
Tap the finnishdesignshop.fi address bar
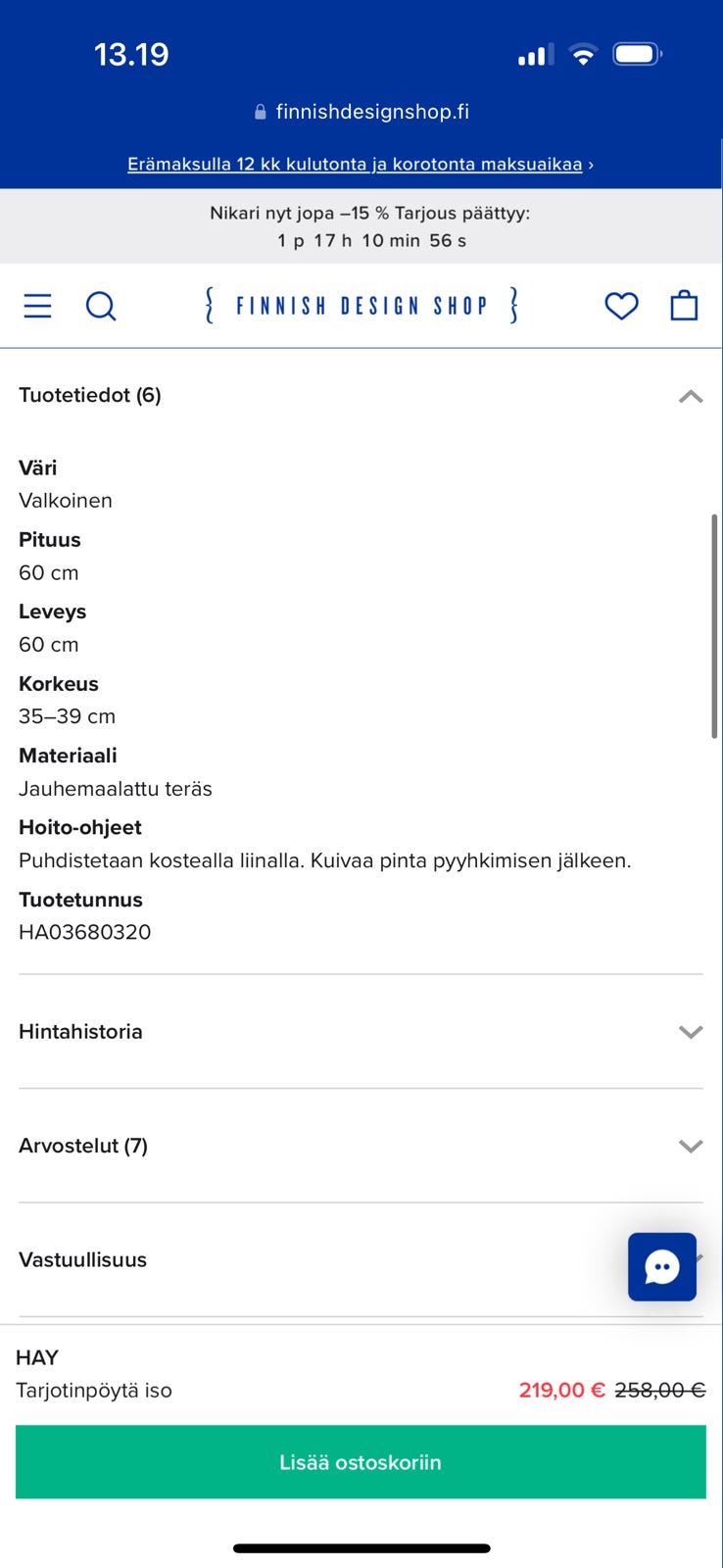click(x=372, y=111)
